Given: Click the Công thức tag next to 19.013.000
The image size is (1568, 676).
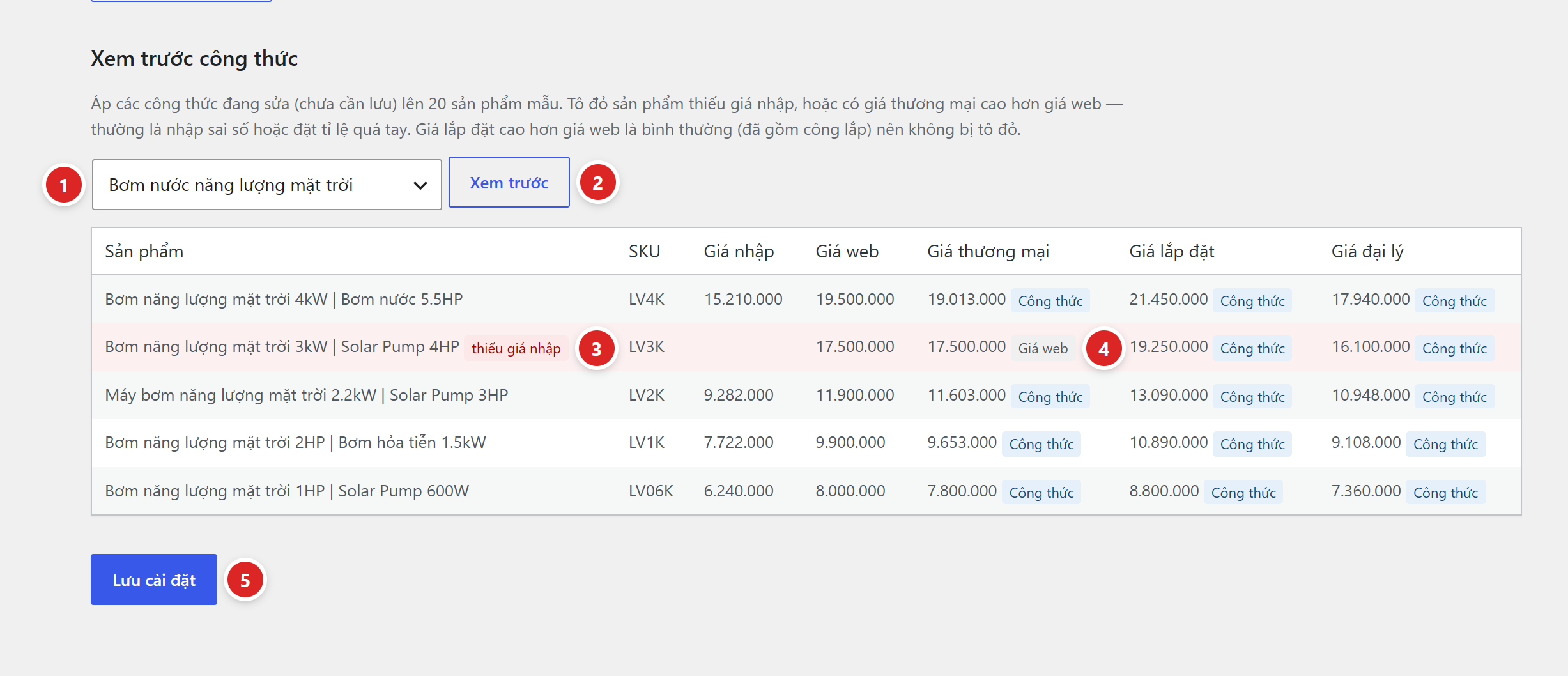Looking at the screenshot, I should coord(1050,301).
